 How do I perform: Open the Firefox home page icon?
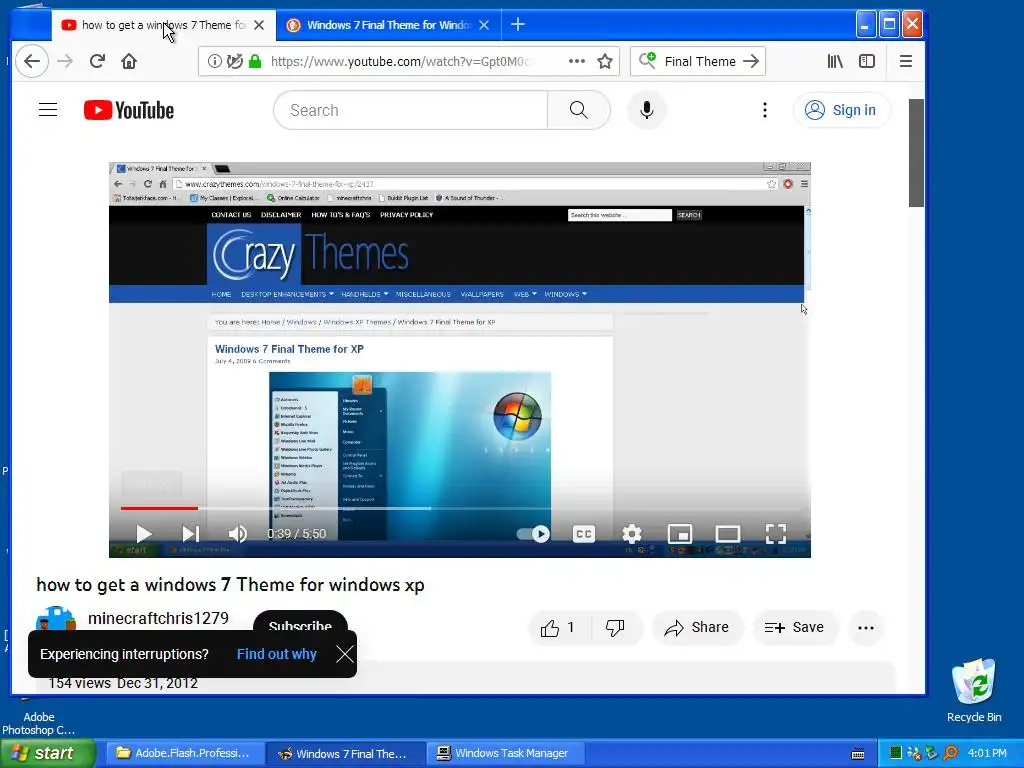click(129, 61)
